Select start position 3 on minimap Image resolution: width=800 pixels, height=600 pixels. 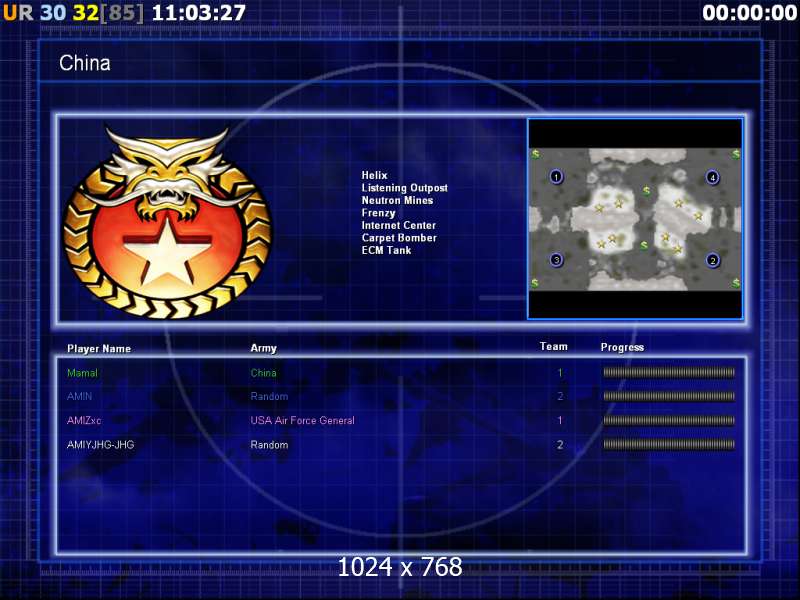pos(557,260)
